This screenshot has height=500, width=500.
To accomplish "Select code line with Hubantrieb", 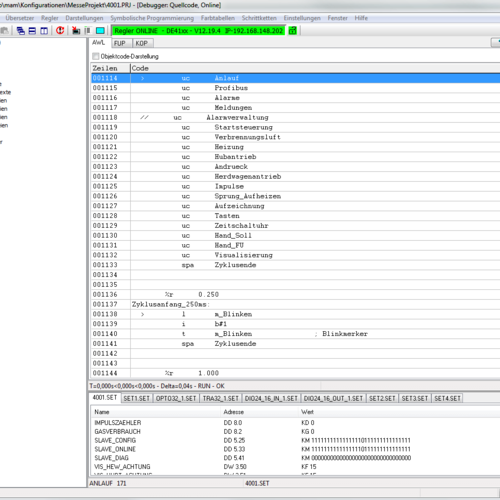I will [x=295, y=157].
